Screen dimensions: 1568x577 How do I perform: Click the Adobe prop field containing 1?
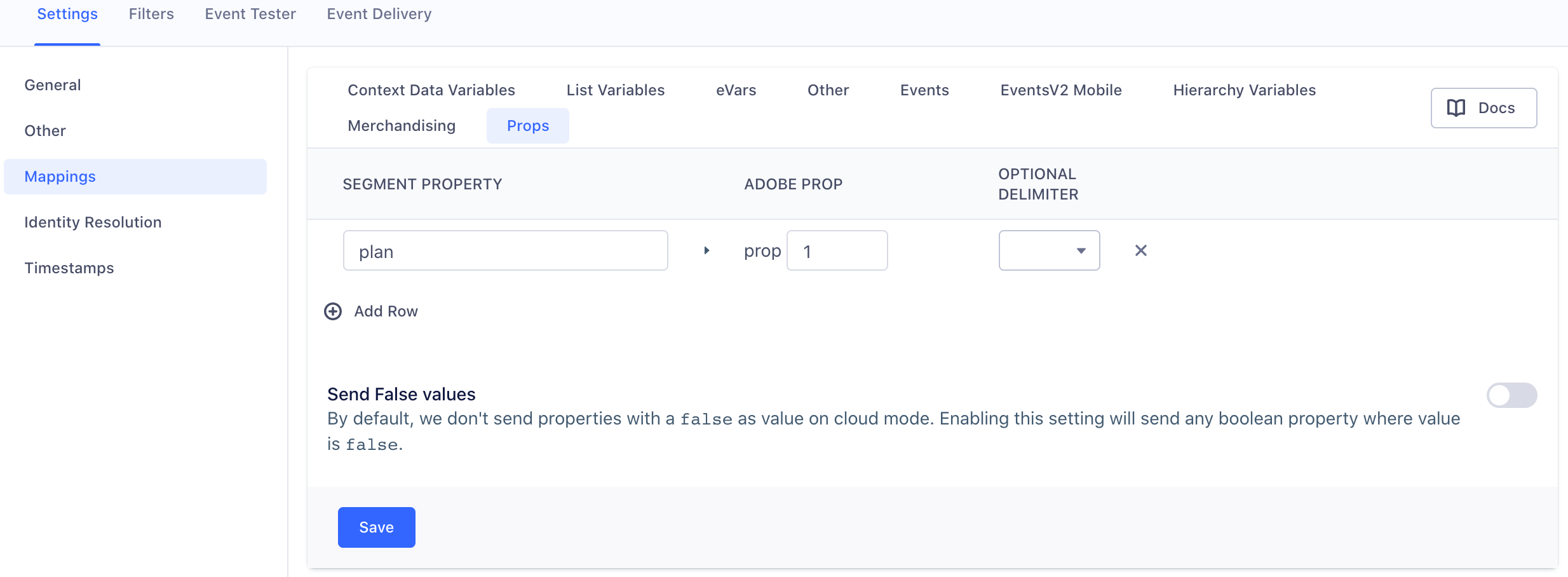[837, 250]
